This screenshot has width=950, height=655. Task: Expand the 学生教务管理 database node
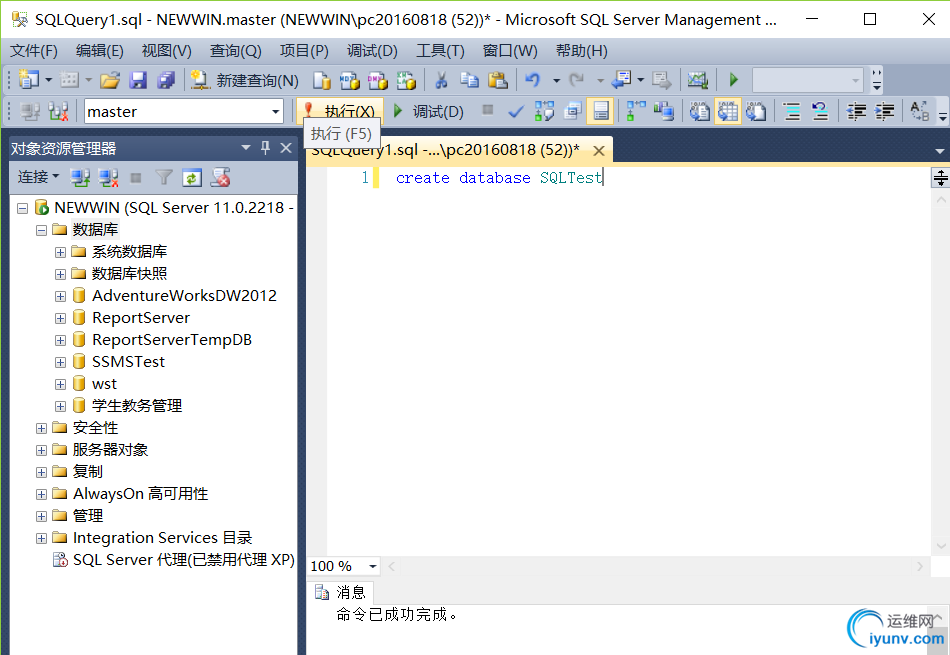60,406
